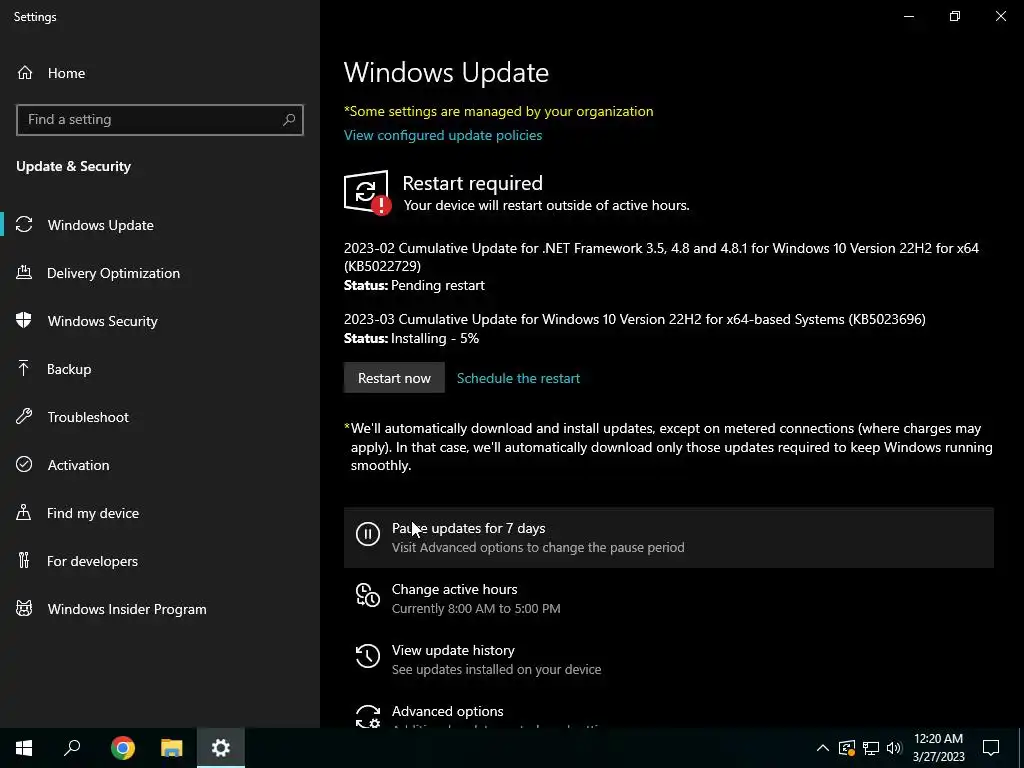The height and width of the screenshot is (768, 1024).
Task: Open the Windows Start menu
Action: click(x=24, y=748)
